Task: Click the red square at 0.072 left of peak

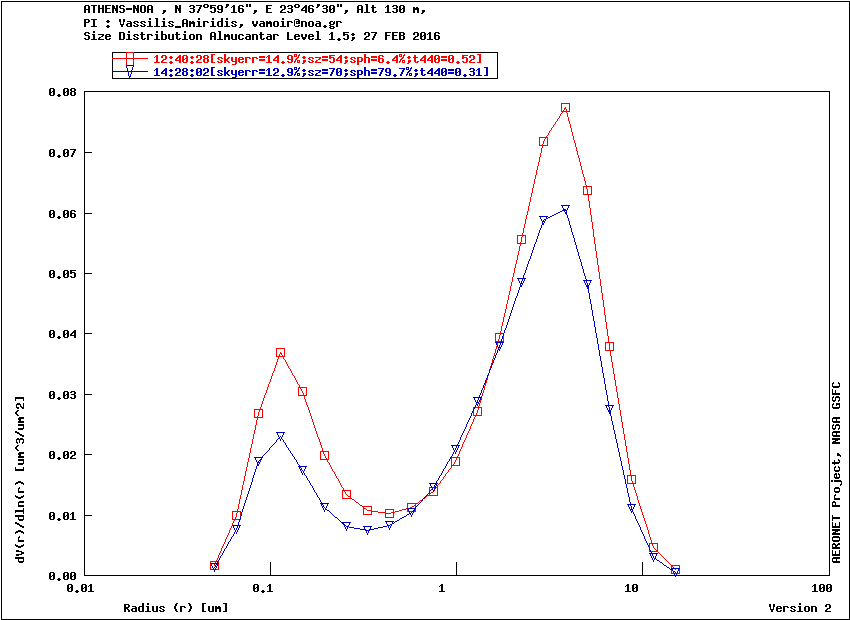Action: click(x=543, y=142)
